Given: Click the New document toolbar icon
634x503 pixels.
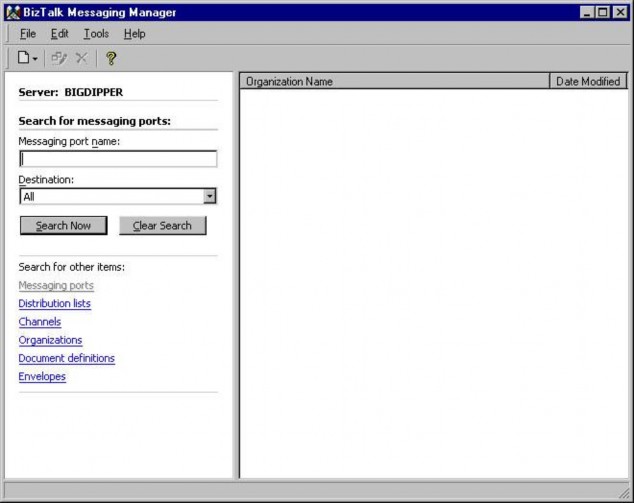Looking at the screenshot, I should tap(23, 58).
